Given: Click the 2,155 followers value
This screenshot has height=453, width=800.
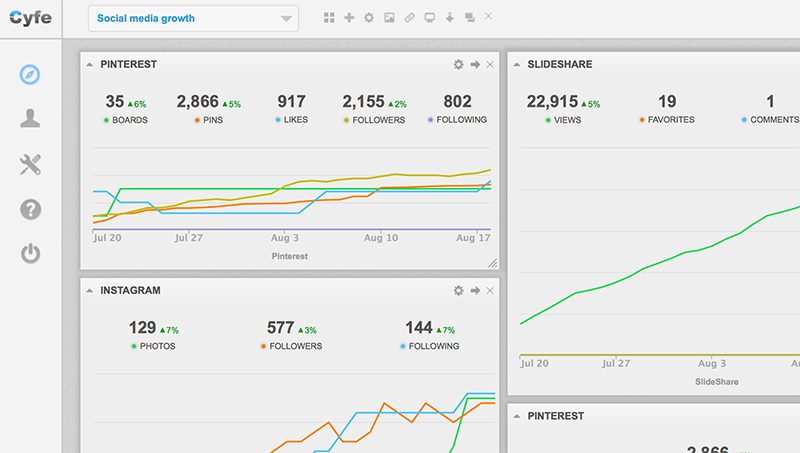Looking at the screenshot, I should (x=363, y=102).
